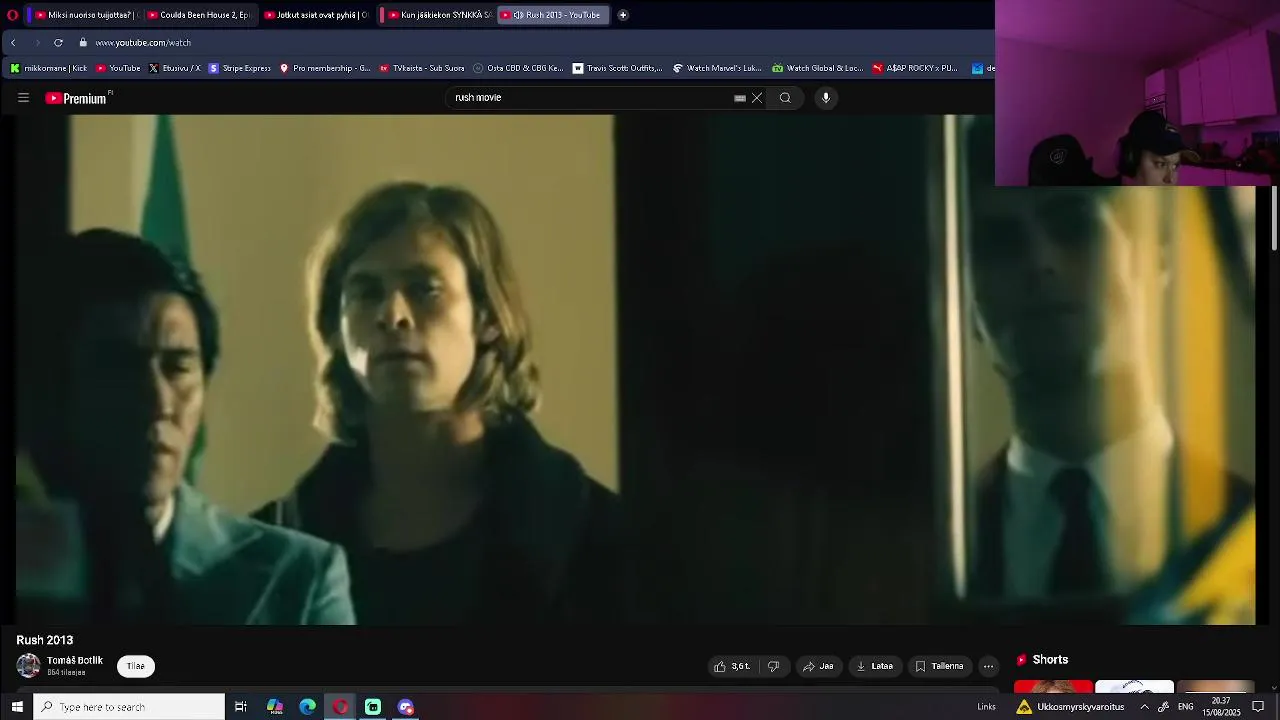Screen dimensions: 1280x720
Task: Open the Opera browser taskbar icon
Action: point(340,707)
